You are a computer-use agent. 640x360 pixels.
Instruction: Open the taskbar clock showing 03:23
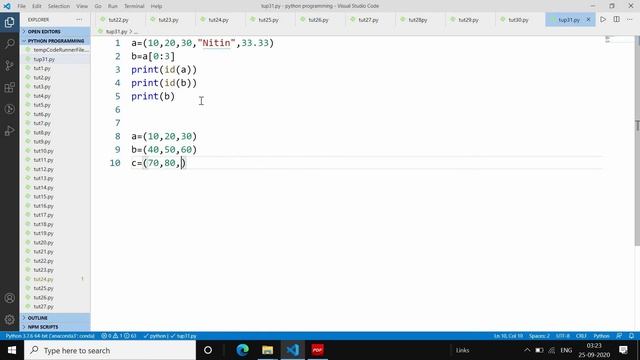click(594, 350)
